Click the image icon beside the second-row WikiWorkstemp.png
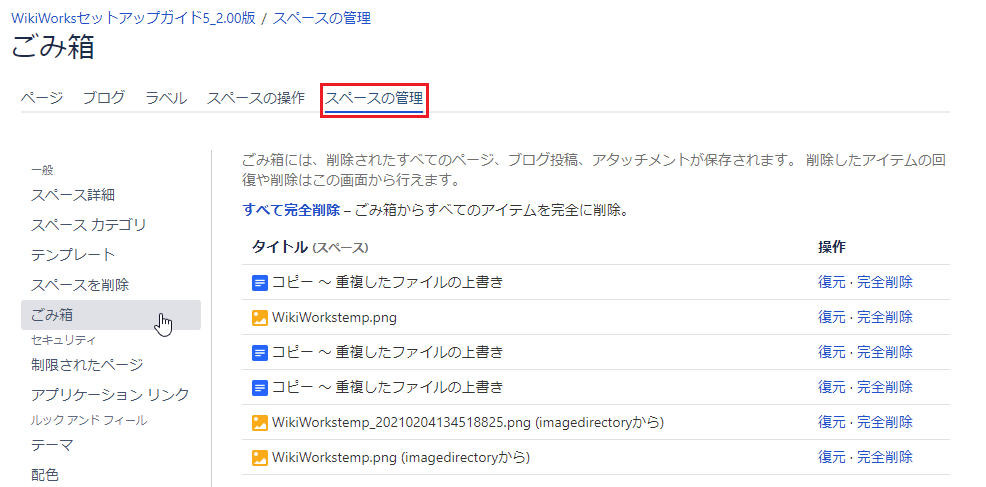This screenshot has width=986, height=487. click(259, 318)
